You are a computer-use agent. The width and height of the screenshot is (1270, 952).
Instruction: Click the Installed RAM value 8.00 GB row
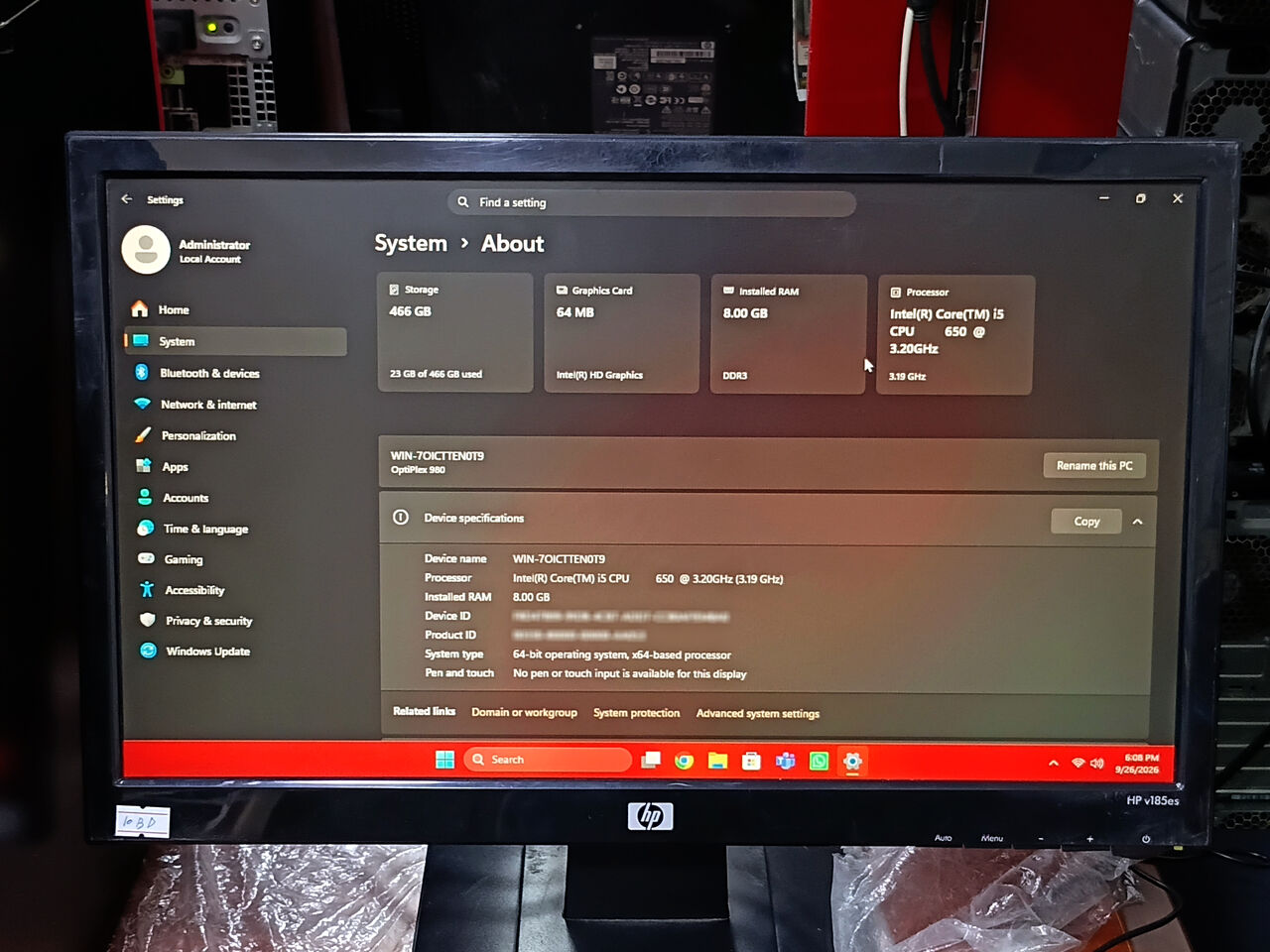coord(531,597)
